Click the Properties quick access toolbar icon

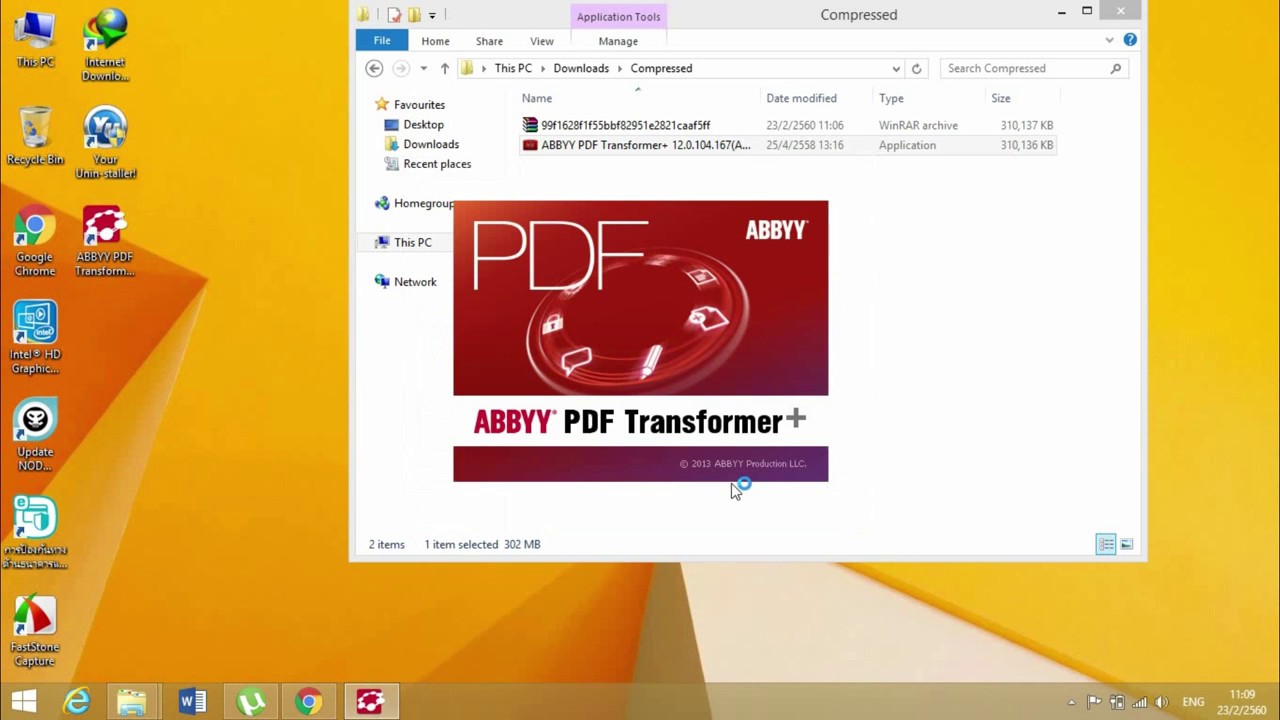click(394, 14)
